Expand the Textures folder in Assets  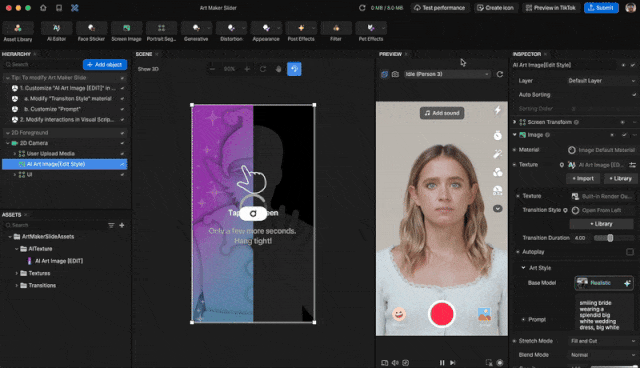17,273
